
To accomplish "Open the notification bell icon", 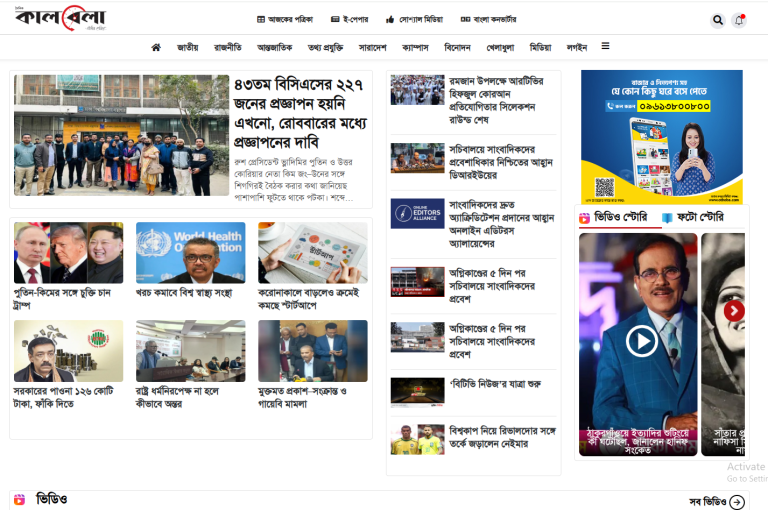I will [x=739, y=20].
